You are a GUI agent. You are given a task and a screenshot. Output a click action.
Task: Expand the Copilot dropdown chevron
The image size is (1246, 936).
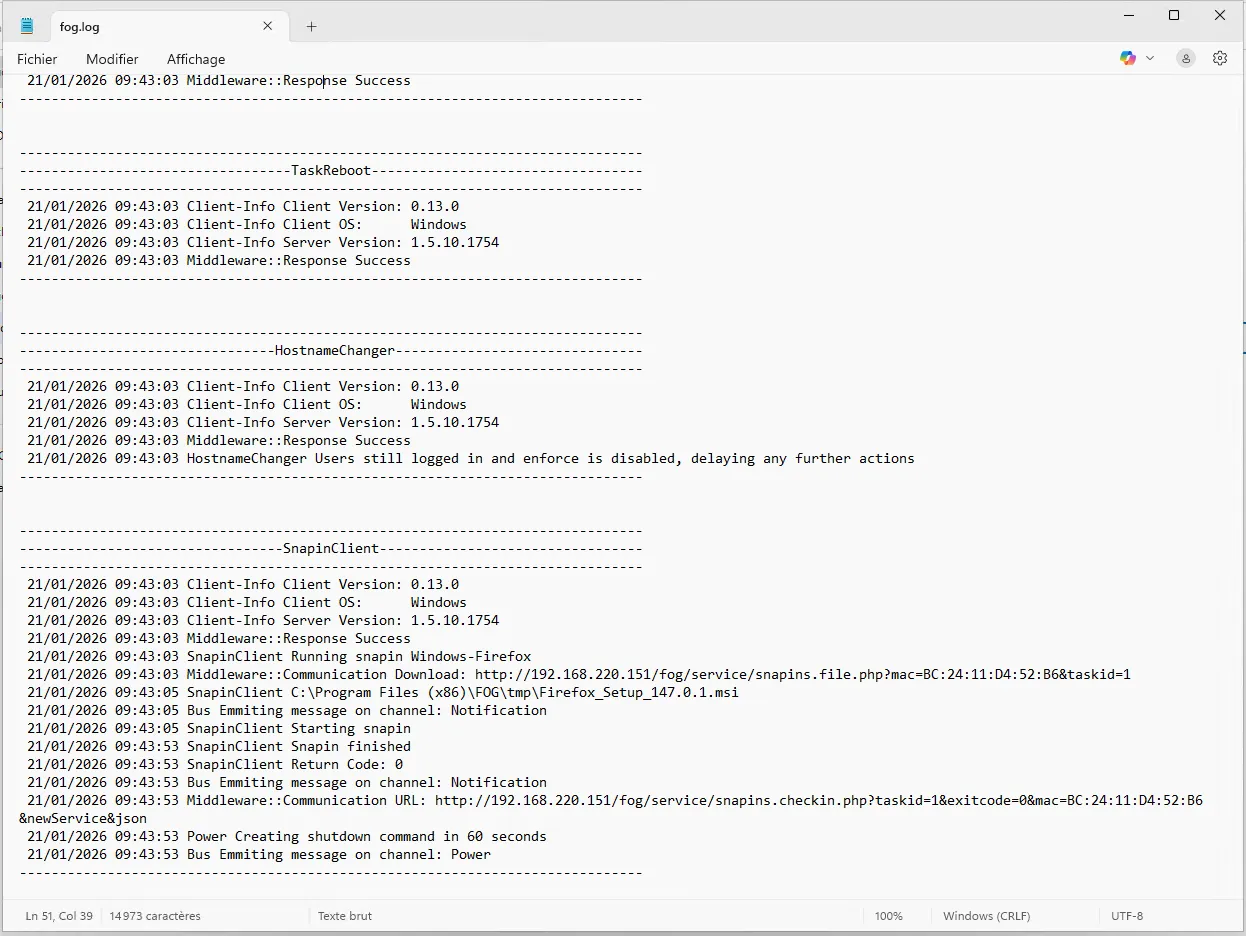point(1150,59)
